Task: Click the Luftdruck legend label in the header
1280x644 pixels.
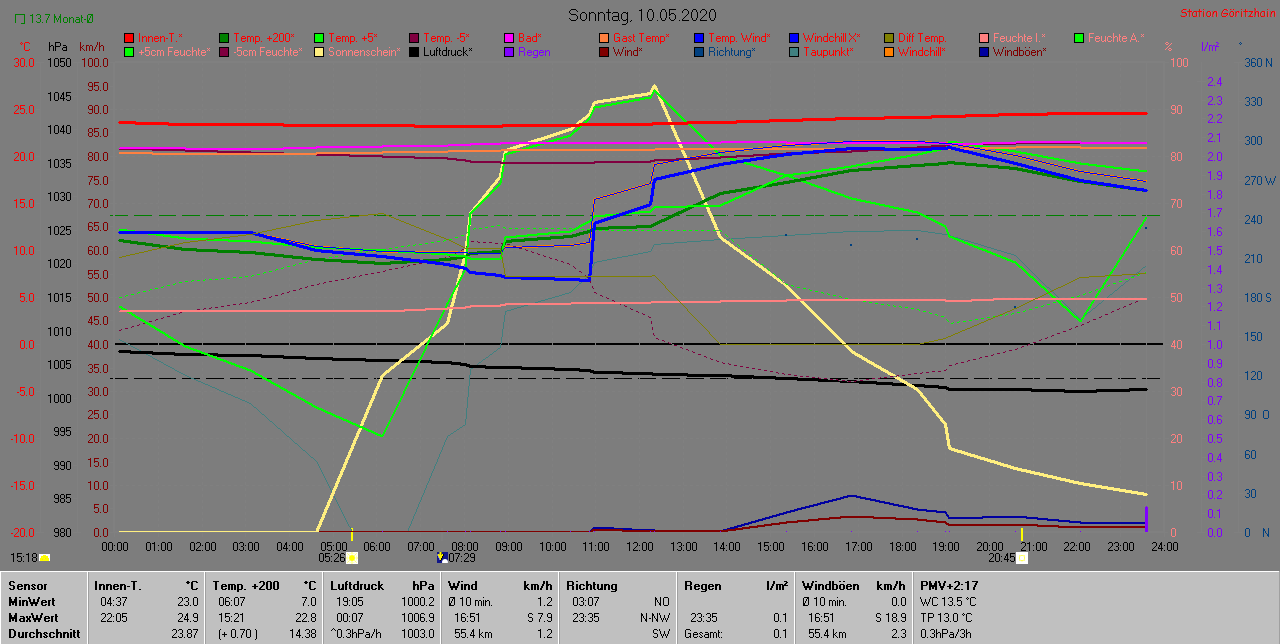Action: pos(448,52)
